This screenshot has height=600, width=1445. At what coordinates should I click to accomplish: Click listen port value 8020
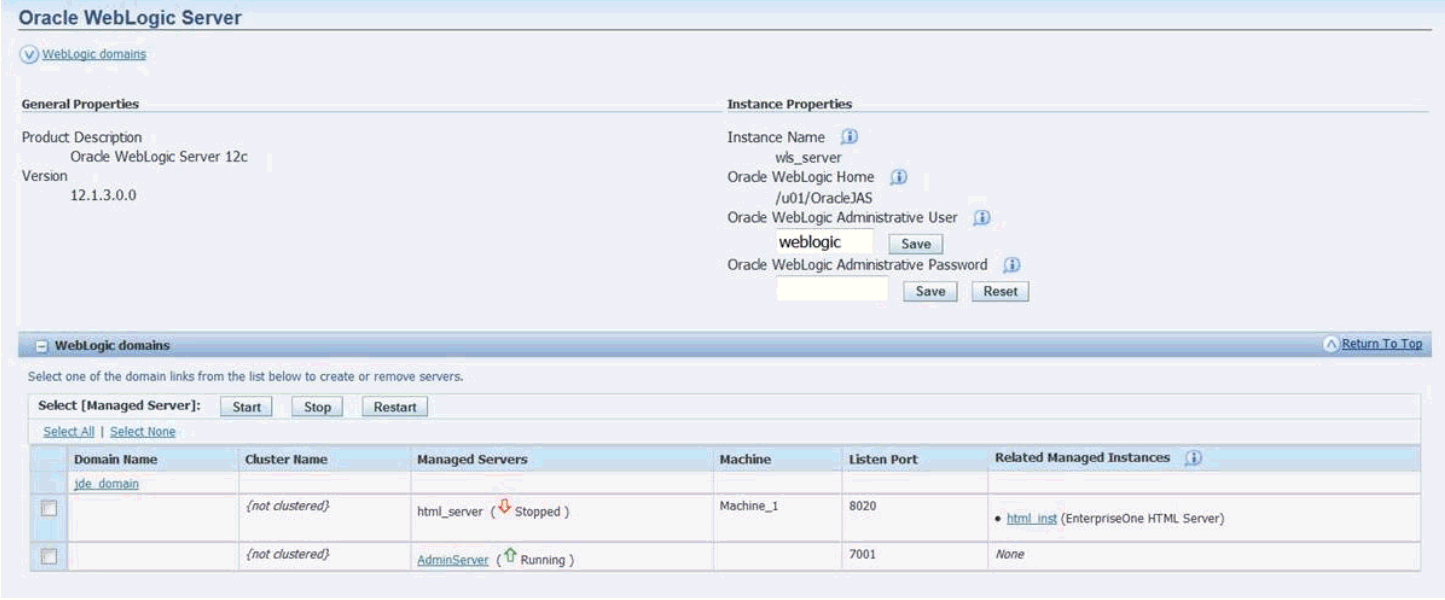pos(862,506)
